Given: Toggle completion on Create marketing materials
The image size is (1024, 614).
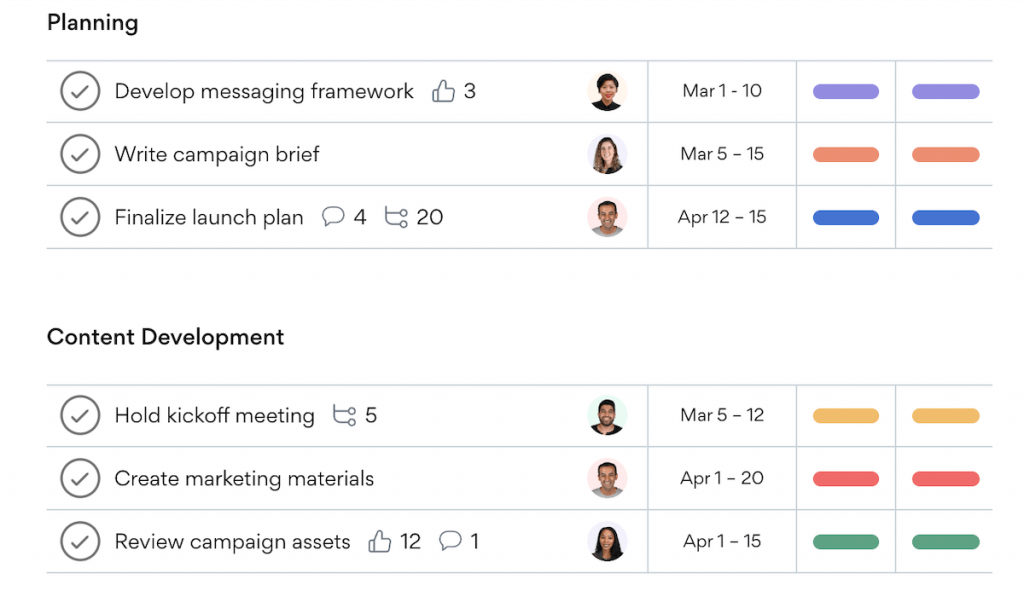Looking at the screenshot, I should pyautogui.click(x=80, y=478).
